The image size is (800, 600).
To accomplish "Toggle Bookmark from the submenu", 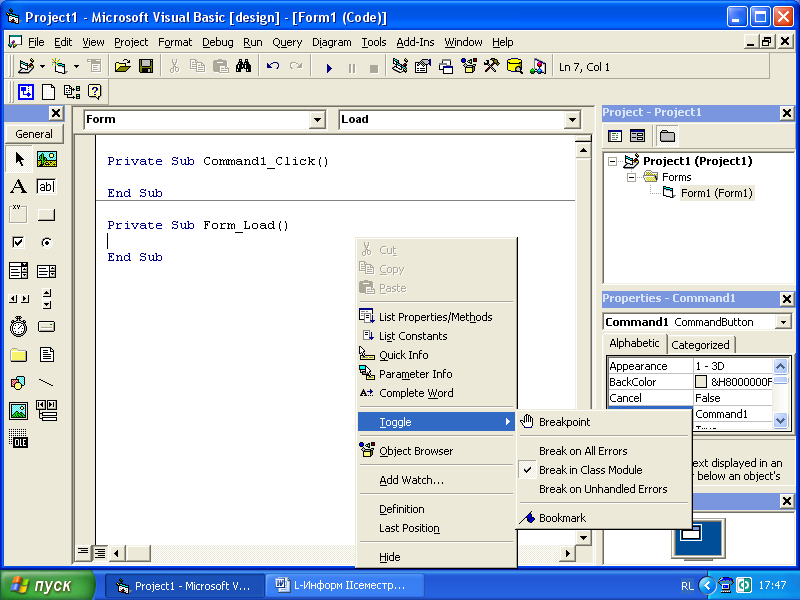I will [x=562, y=518].
